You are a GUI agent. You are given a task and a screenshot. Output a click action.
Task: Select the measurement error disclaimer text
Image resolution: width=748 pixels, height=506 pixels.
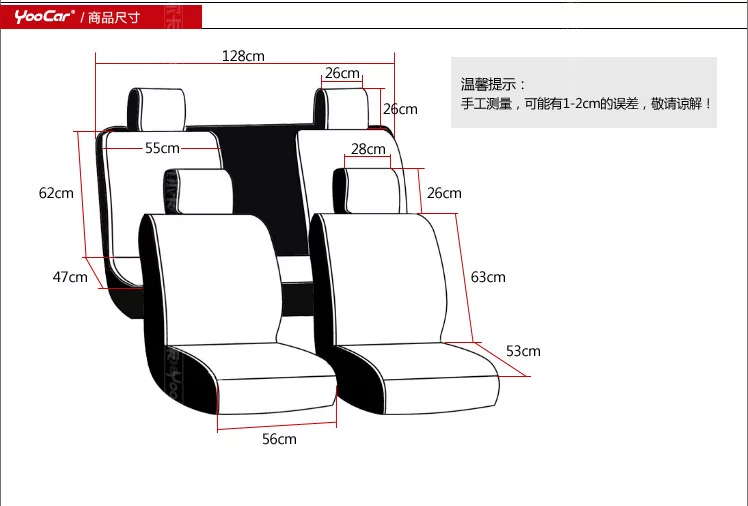(x=586, y=104)
